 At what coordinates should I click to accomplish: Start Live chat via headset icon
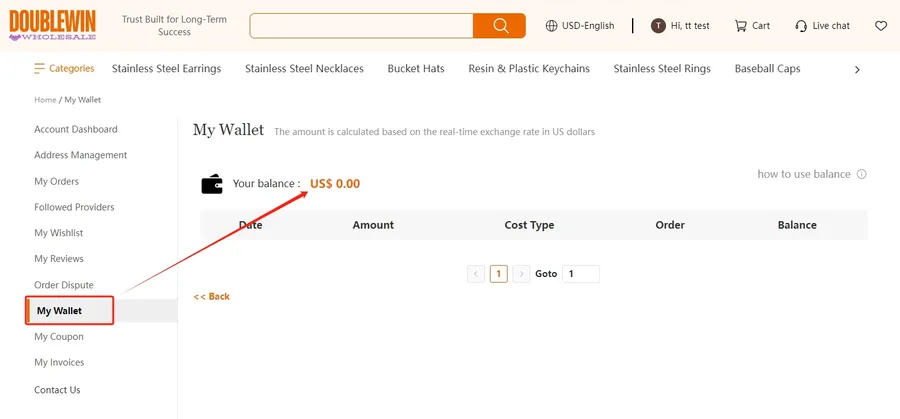click(x=801, y=26)
